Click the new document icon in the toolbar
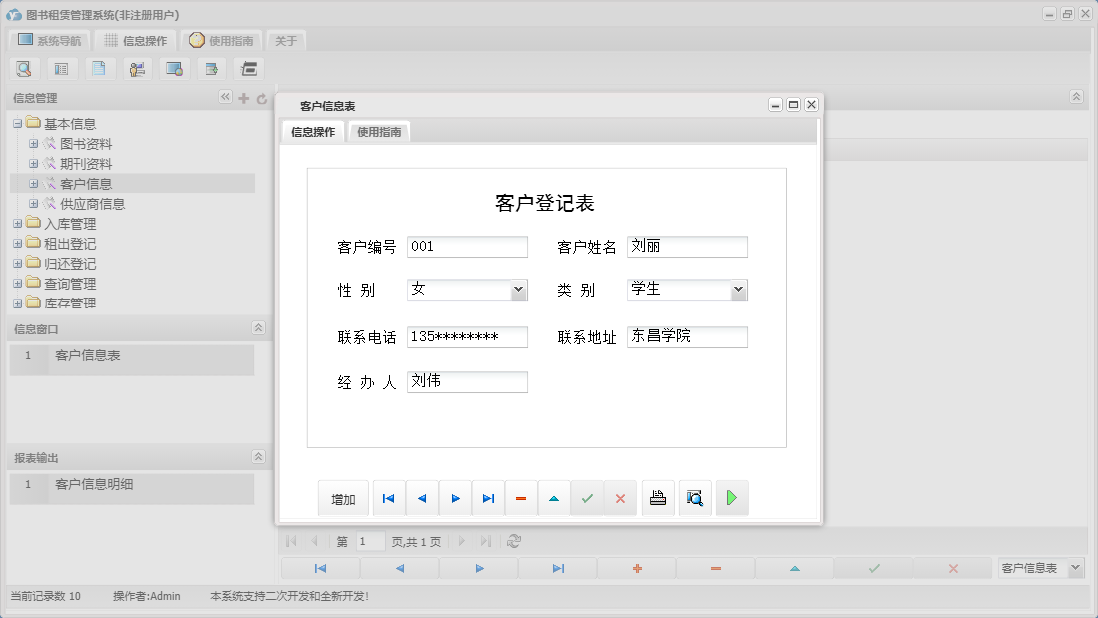This screenshot has height=618, width=1098. point(98,68)
